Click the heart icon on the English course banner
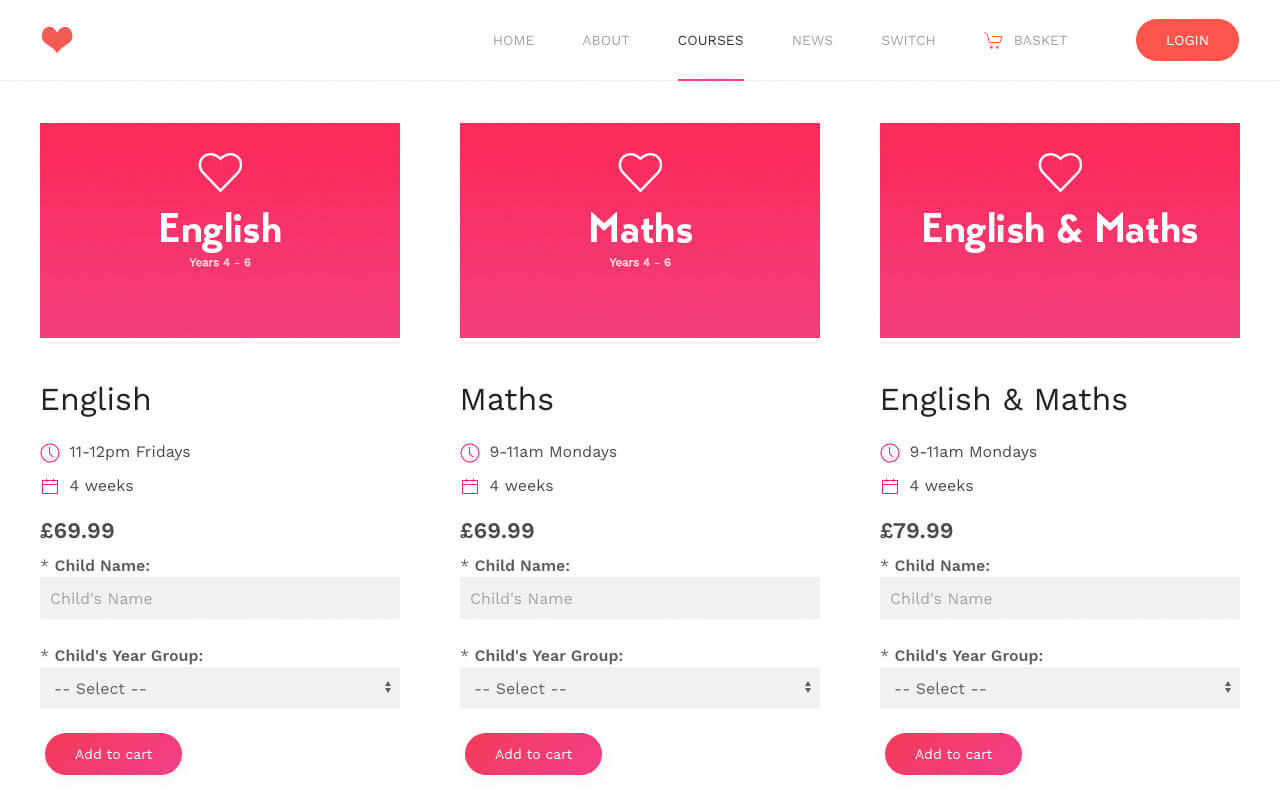Viewport: 1280px width, 800px height. pyautogui.click(x=220, y=171)
